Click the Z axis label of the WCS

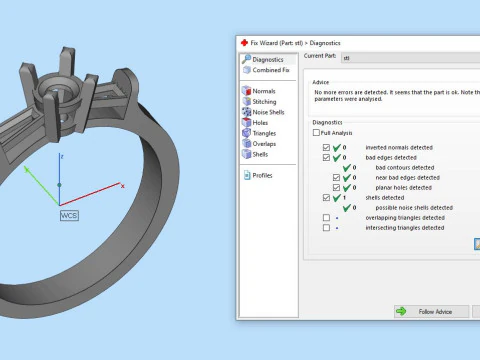[x=62, y=156]
